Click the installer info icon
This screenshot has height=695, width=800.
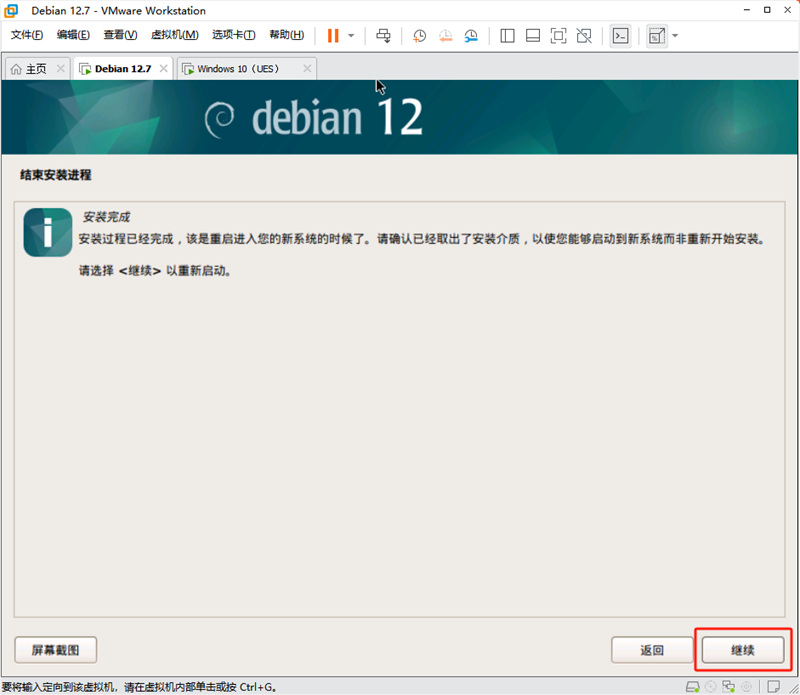pyautogui.click(x=48, y=232)
